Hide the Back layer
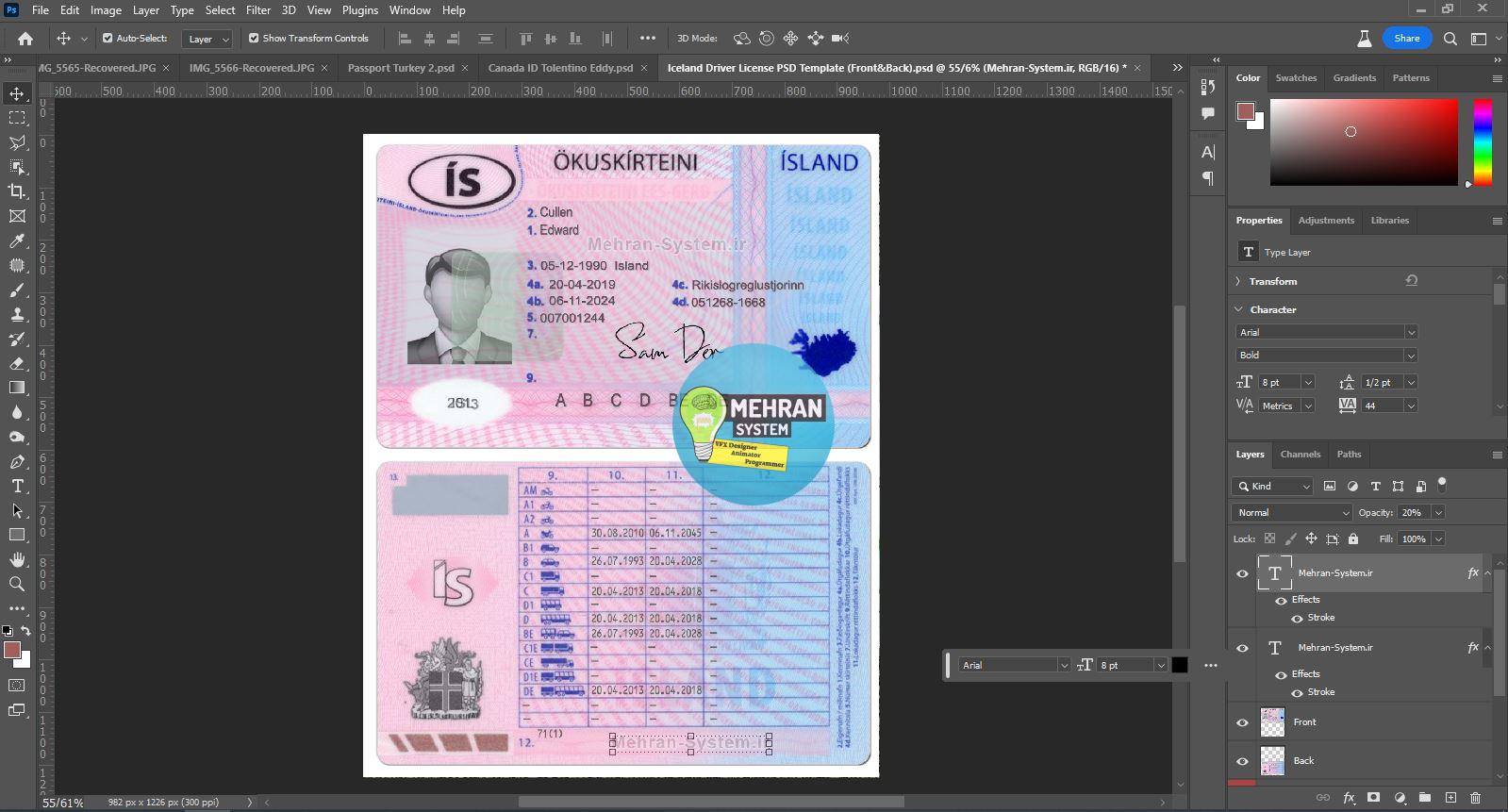Screen dimensions: 1508x812 (x=1242, y=761)
